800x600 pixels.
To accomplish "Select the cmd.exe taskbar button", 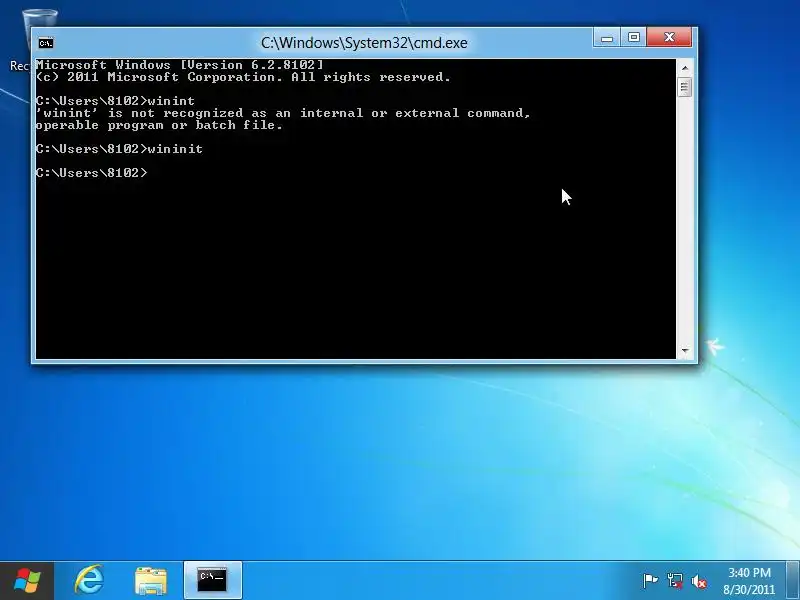I will pyautogui.click(x=212, y=580).
